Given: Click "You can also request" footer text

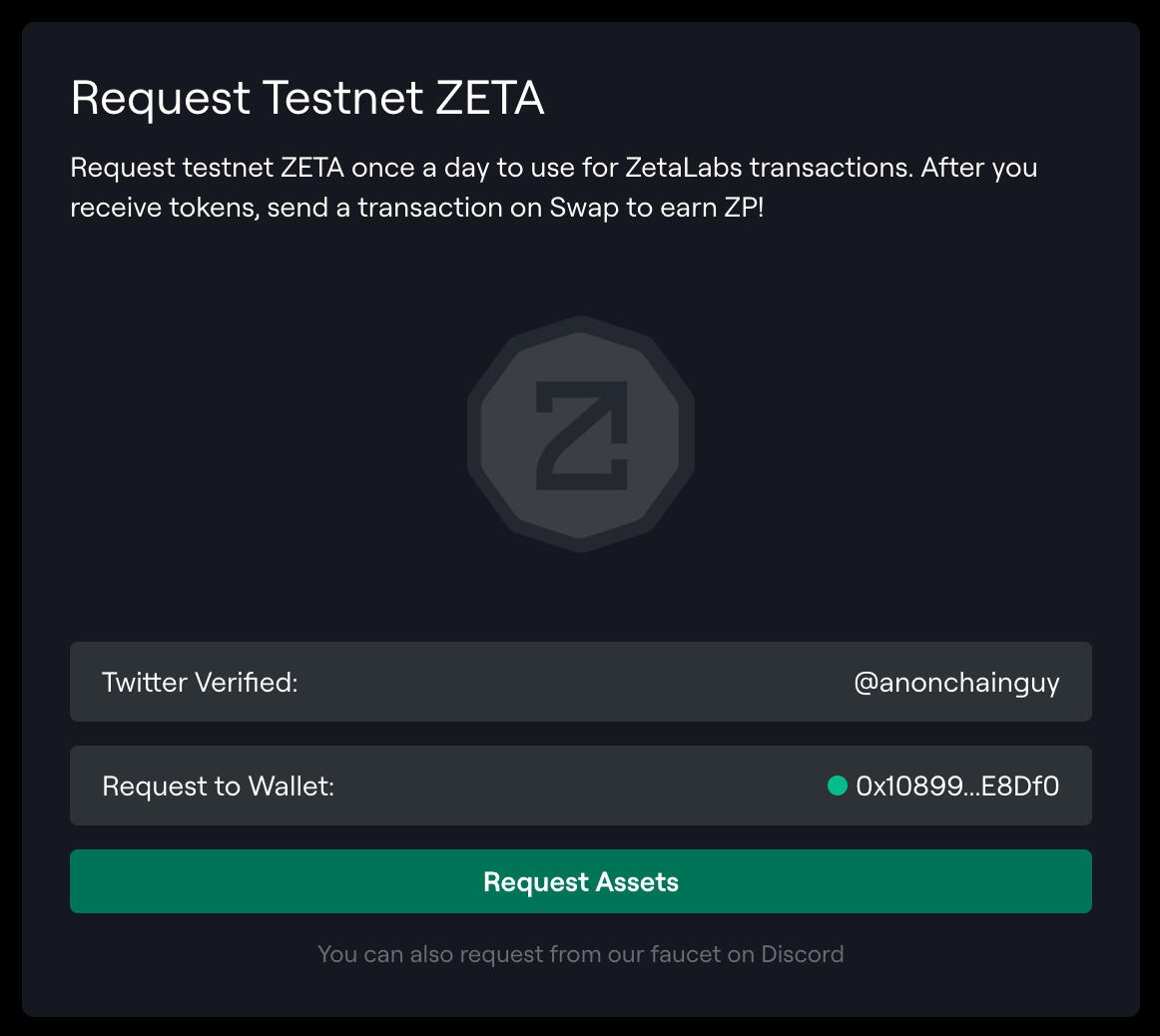Looking at the screenshot, I should pos(417,954).
